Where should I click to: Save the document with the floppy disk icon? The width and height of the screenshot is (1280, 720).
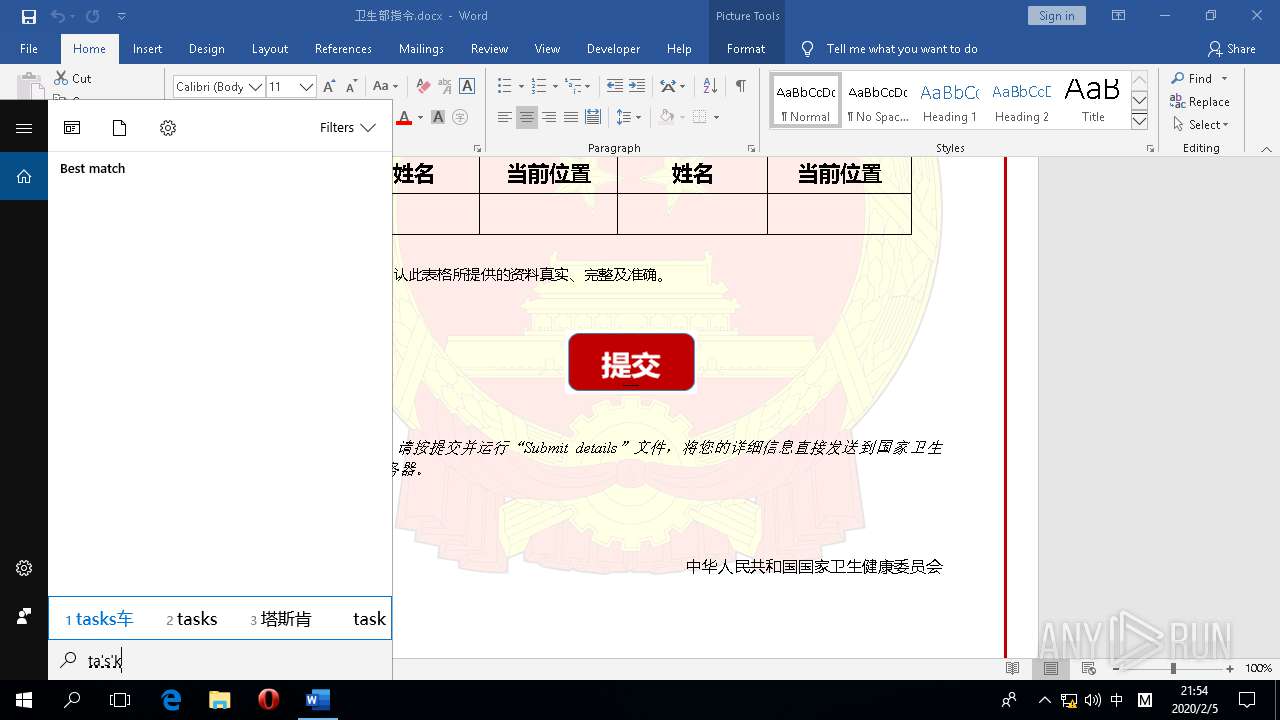coord(29,16)
